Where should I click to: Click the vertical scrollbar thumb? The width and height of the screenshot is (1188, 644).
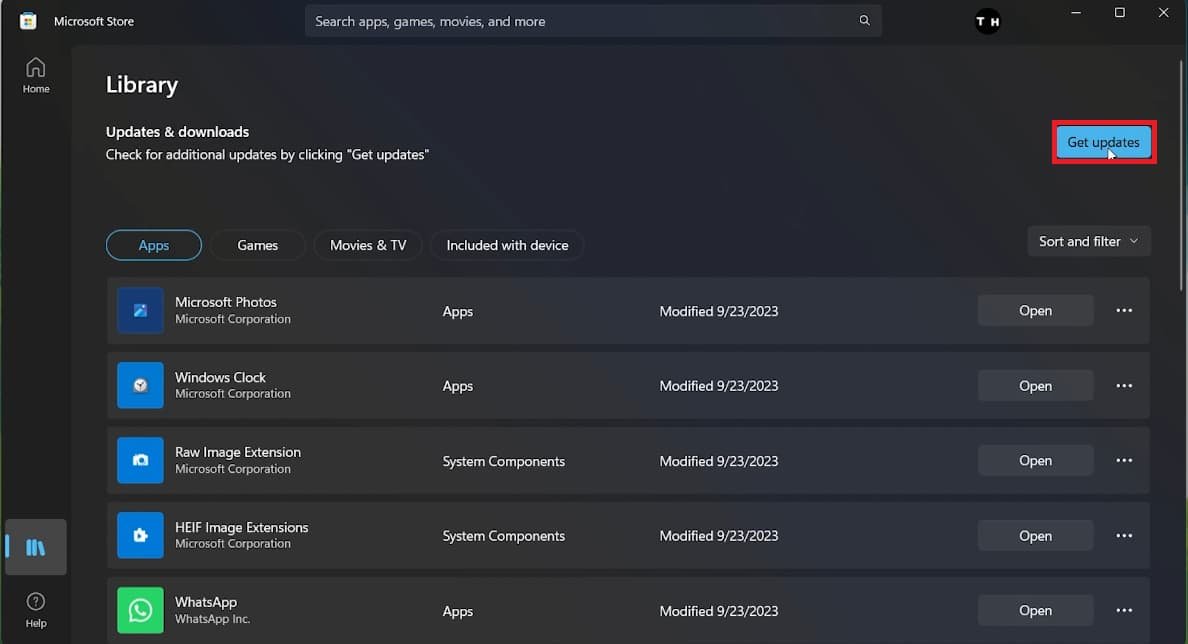tap(1180, 174)
